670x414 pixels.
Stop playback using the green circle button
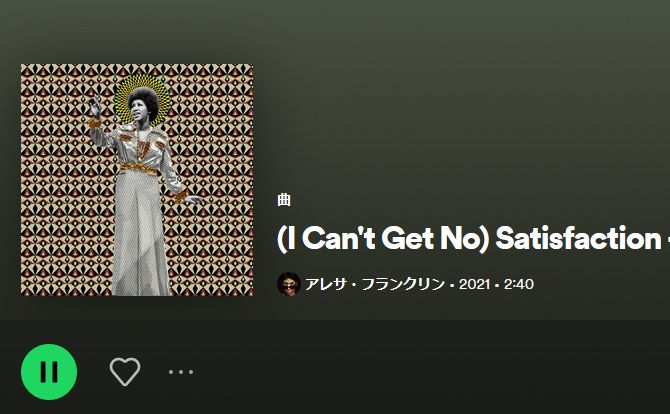pos(49,372)
